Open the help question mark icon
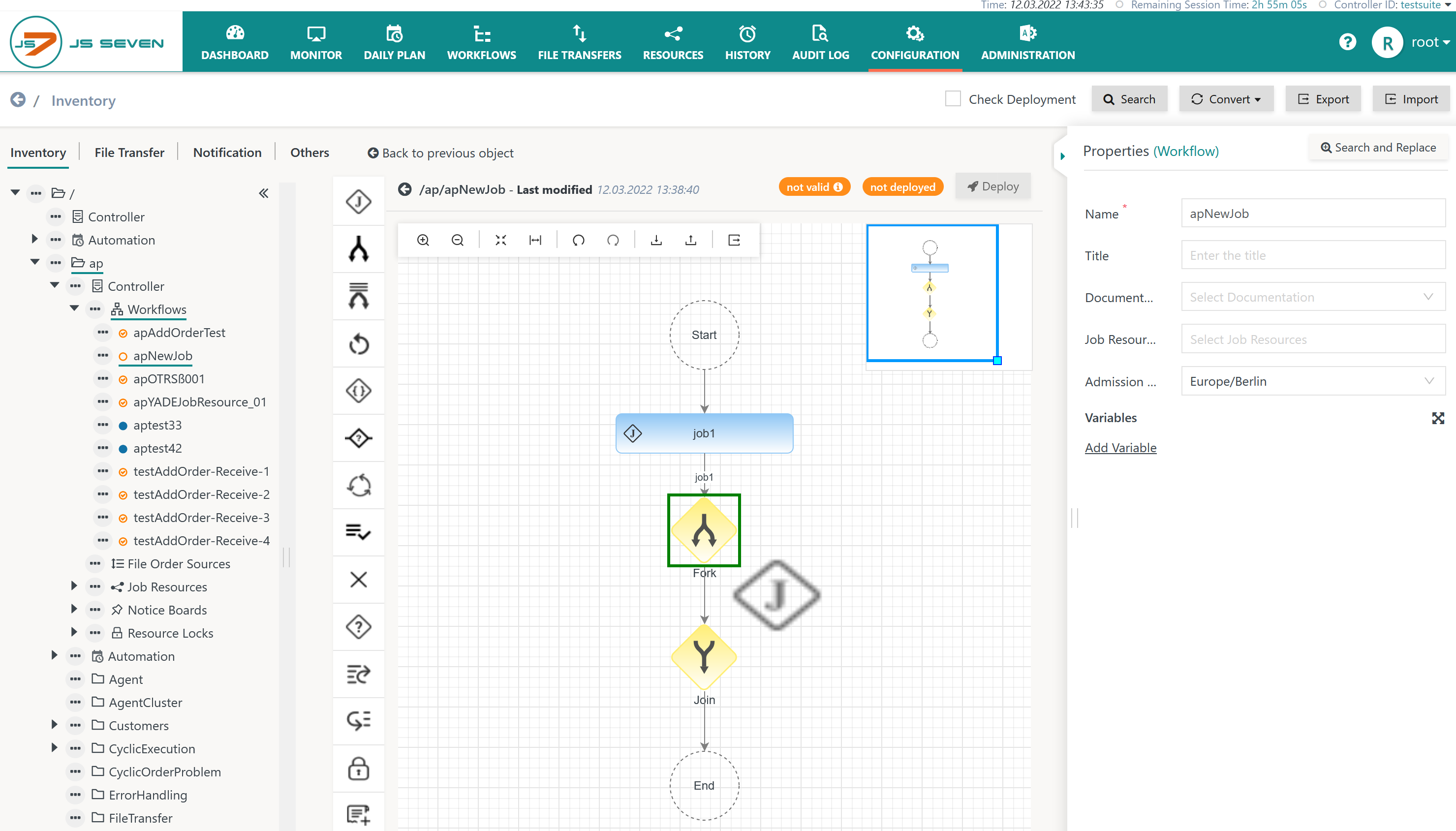1456x831 pixels. 1347,42
